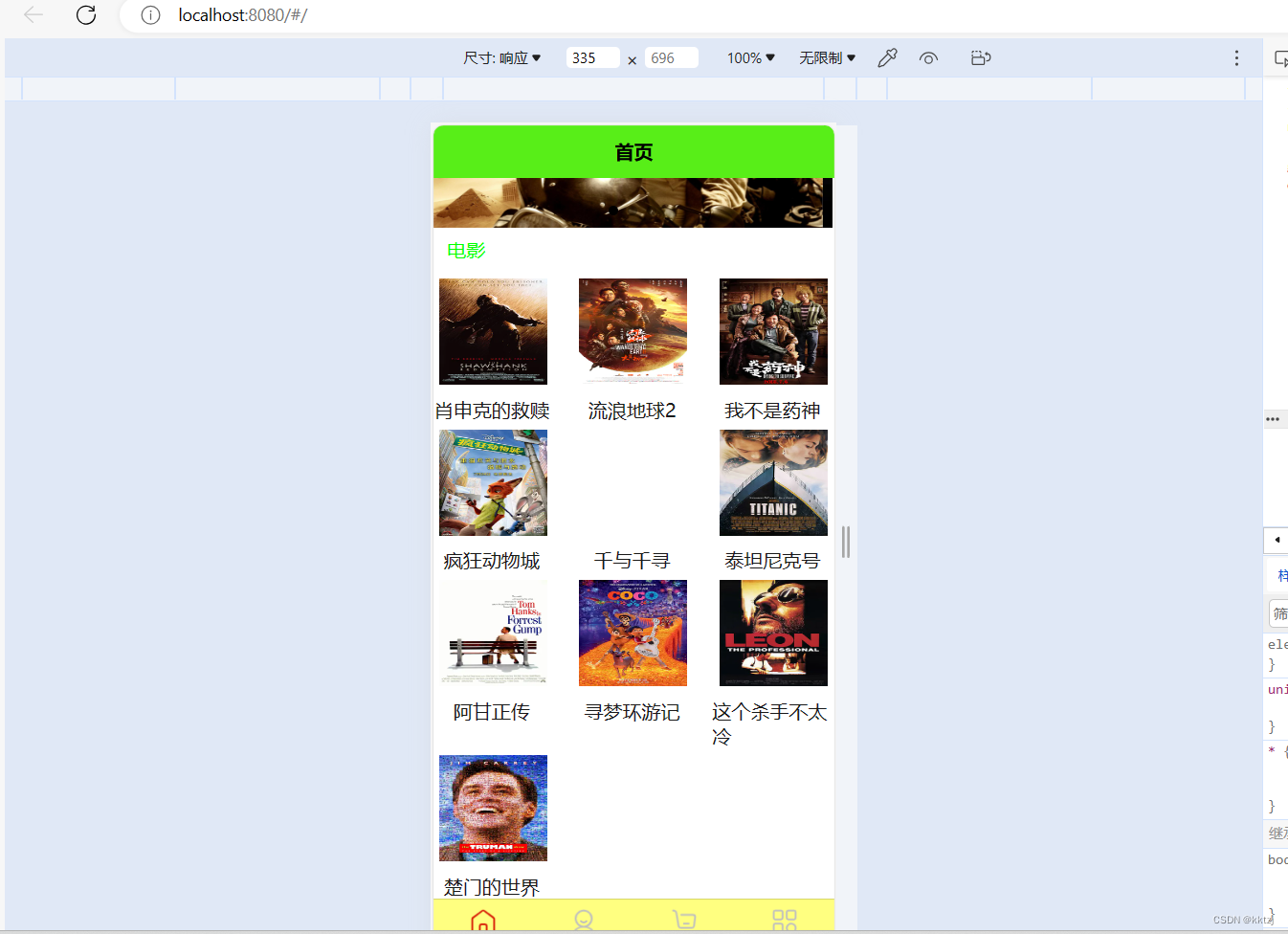The image size is (1288, 934).
Task: Open the DevTools three-dot overflow handle
Action: (1273, 419)
